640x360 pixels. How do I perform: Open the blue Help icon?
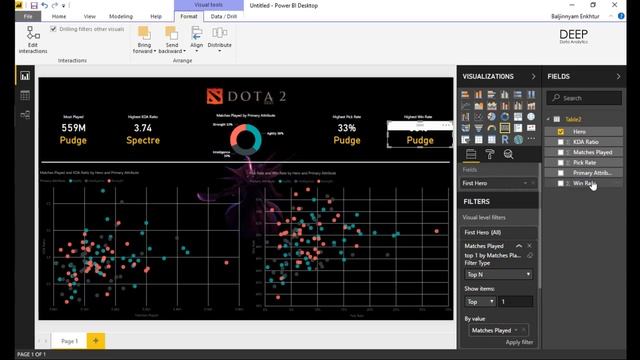621,16
